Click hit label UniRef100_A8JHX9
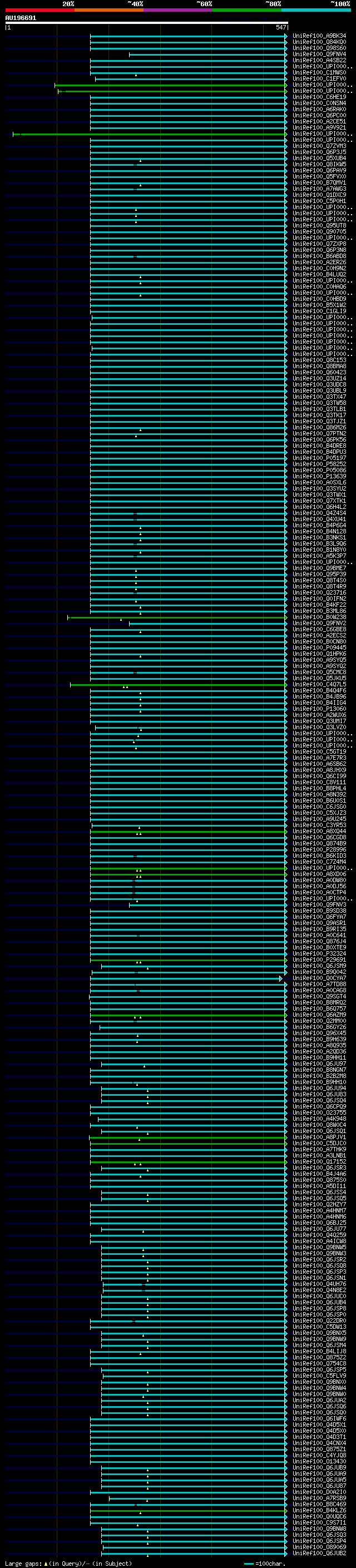Viewport: 356px width, 1568px height. point(319,770)
